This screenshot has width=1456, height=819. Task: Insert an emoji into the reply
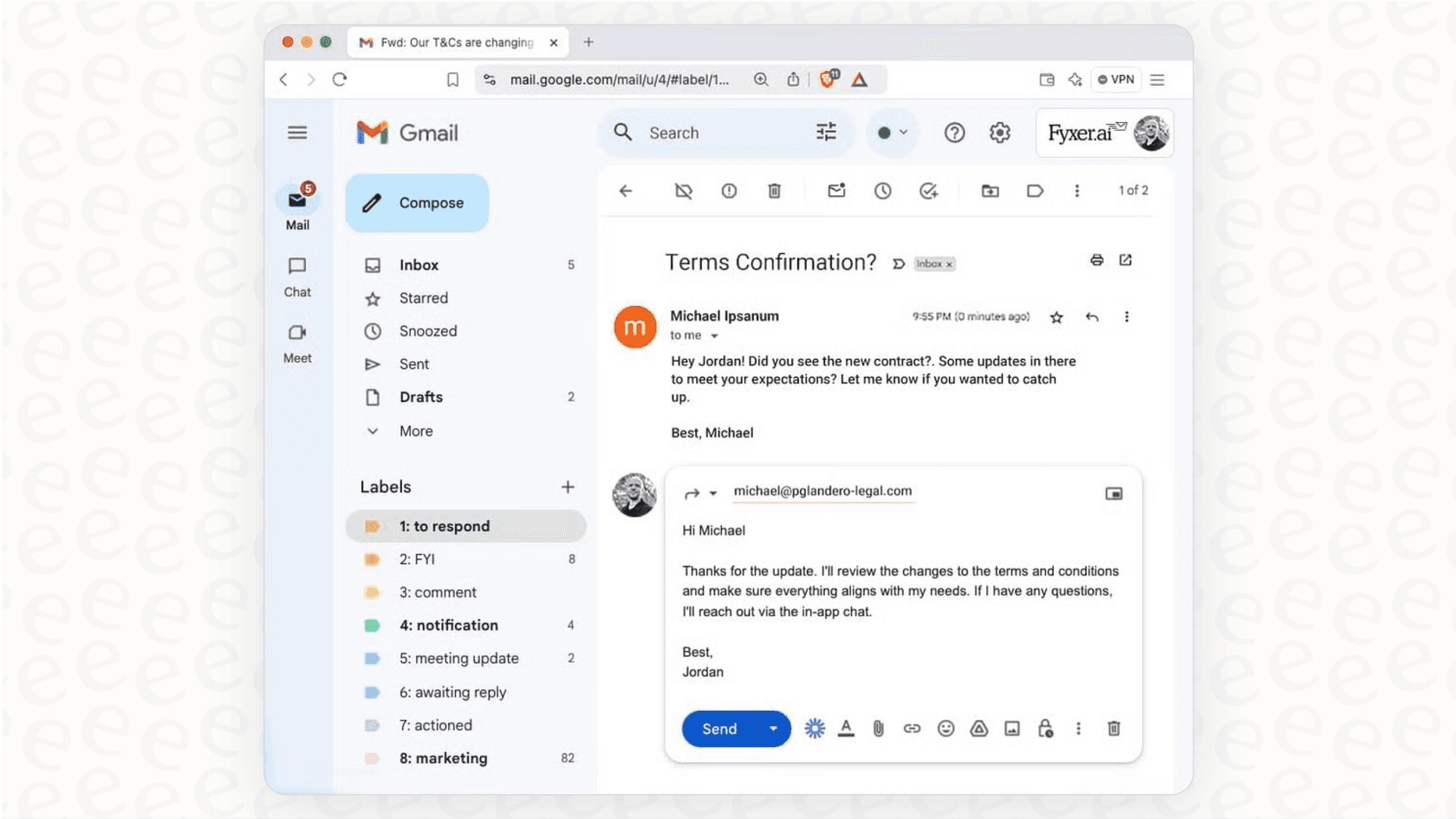pyautogui.click(x=946, y=729)
